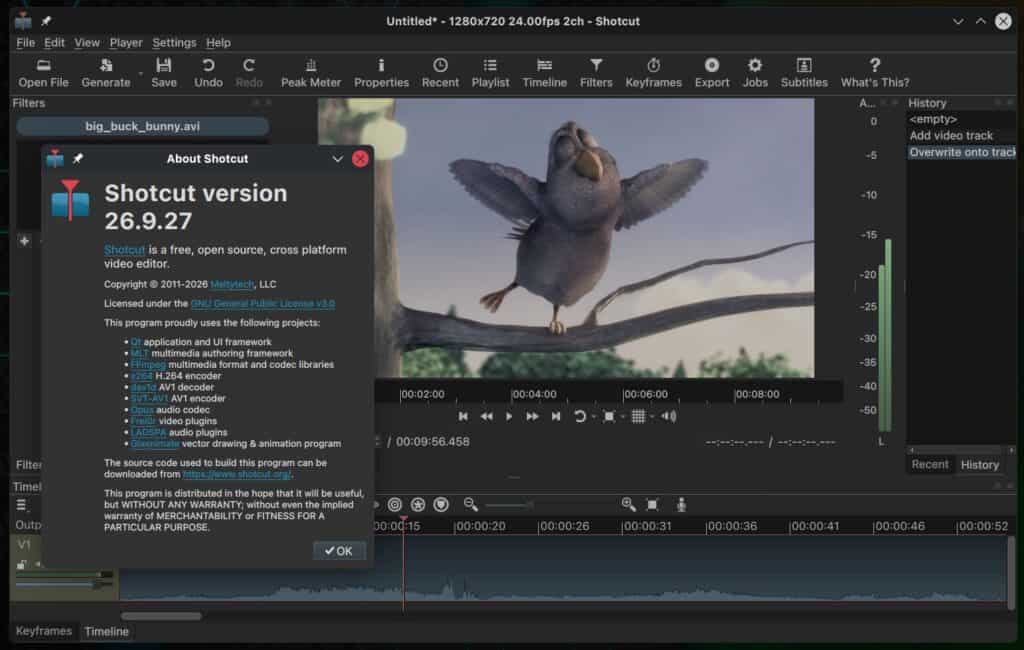Image resolution: width=1024 pixels, height=650 pixels.
Task: Open the FFmpeg project link
Action: click(x=148, y=364)
